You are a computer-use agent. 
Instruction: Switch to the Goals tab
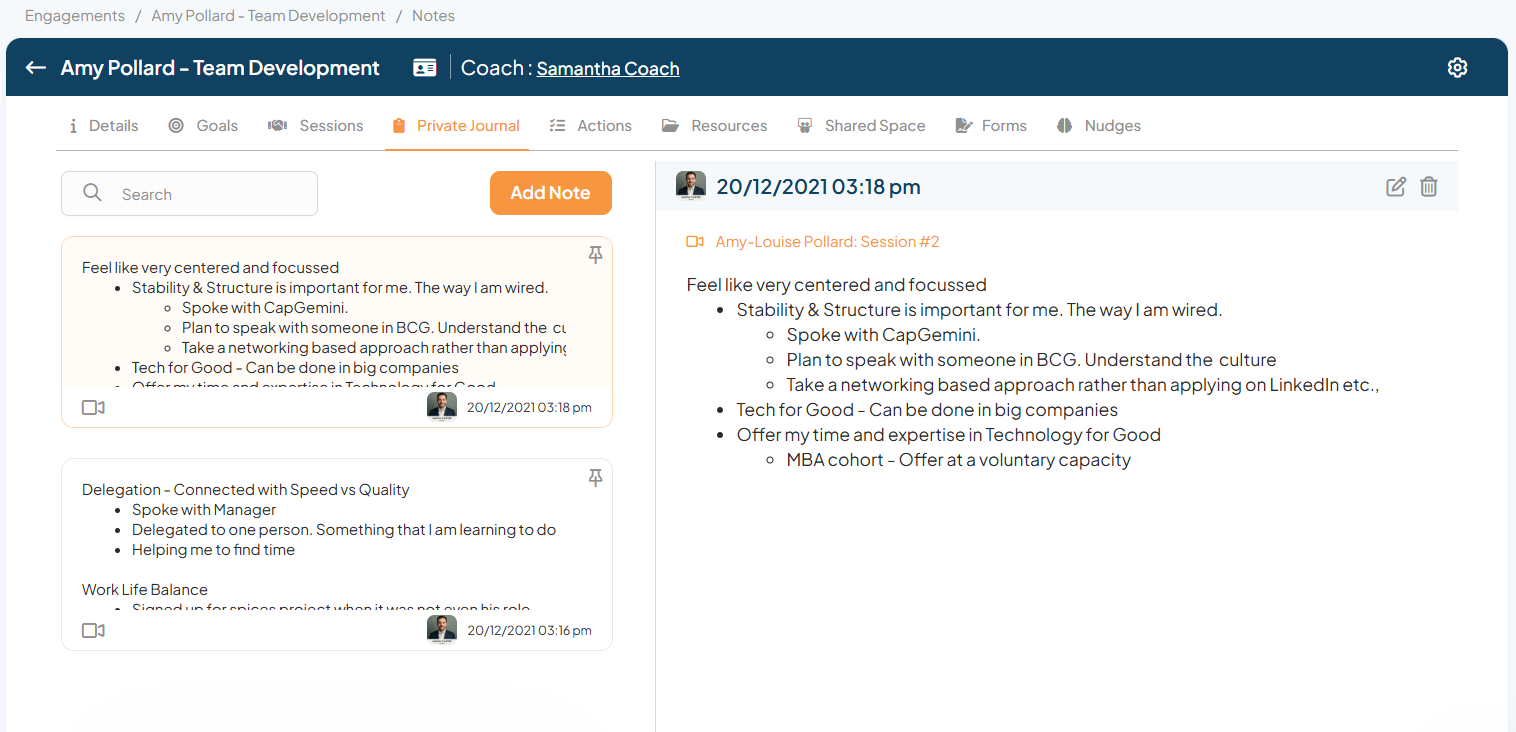pos(203,126)
